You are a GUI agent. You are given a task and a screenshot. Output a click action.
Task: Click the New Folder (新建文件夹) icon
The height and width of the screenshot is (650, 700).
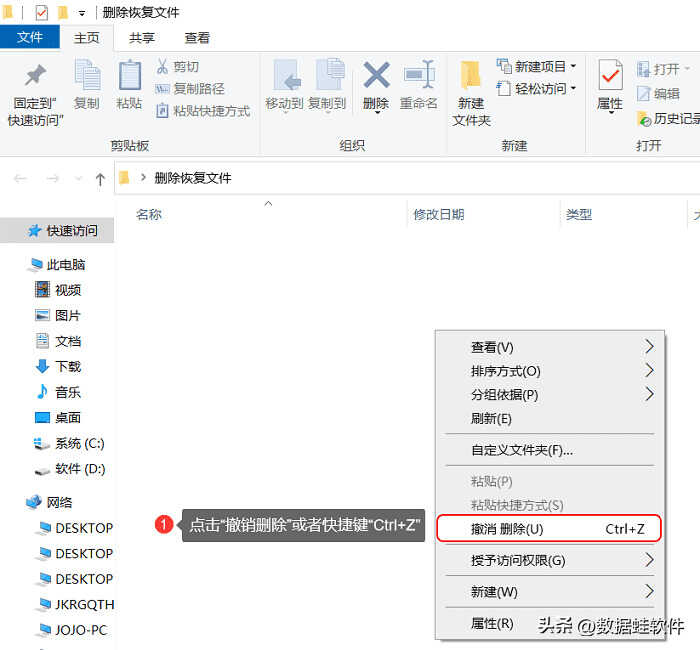pos(471,75)
